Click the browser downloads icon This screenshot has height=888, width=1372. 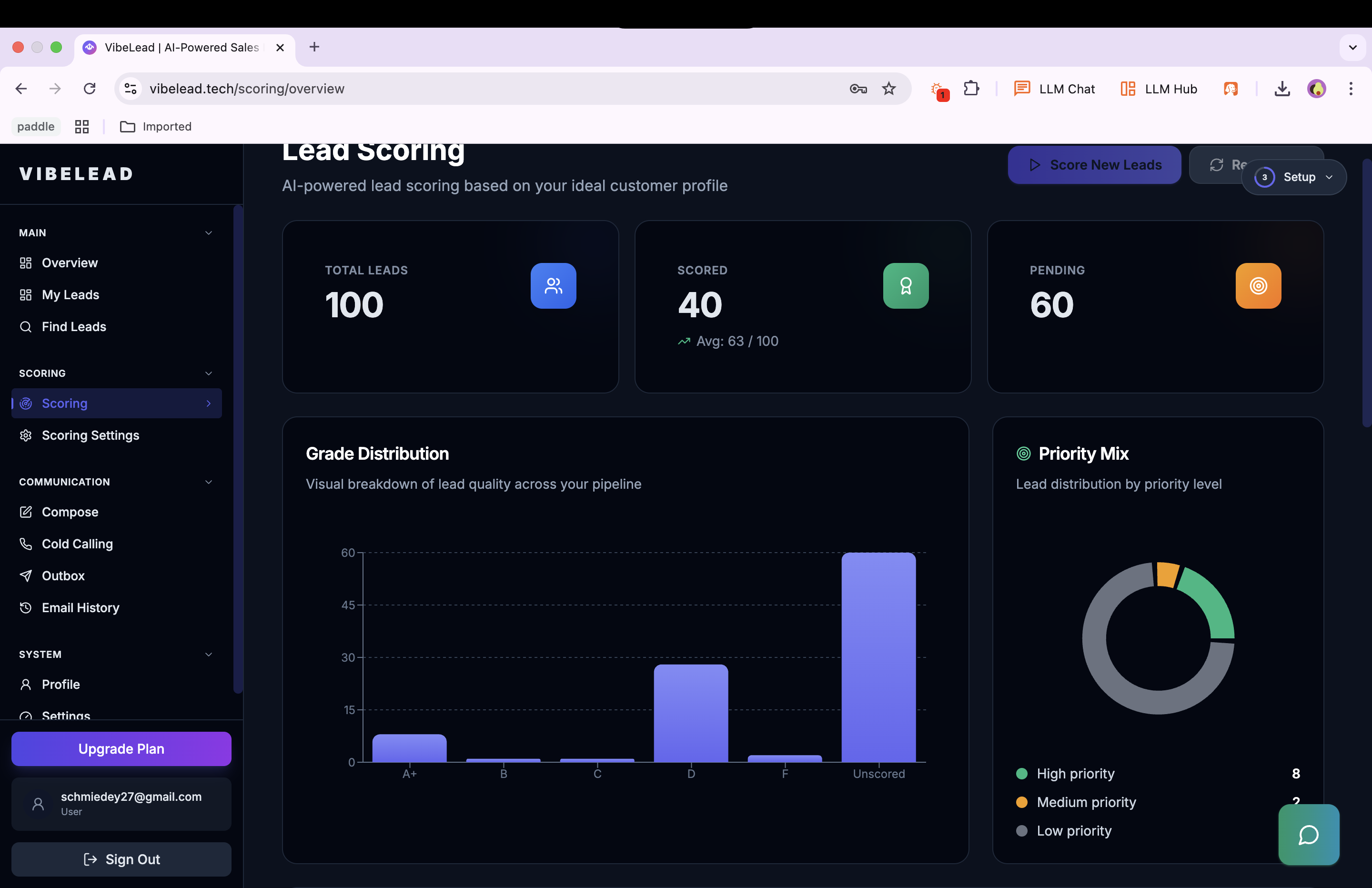click(x=1282, y=88)
